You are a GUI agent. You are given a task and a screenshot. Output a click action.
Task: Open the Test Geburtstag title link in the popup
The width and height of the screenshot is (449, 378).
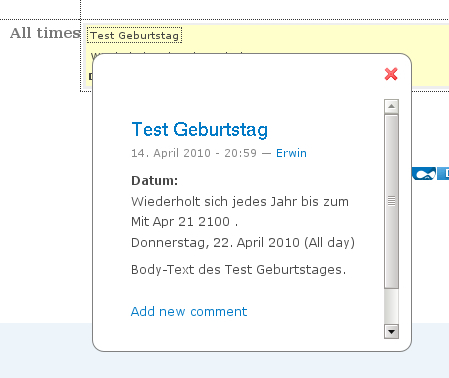(x=200, y=129)
